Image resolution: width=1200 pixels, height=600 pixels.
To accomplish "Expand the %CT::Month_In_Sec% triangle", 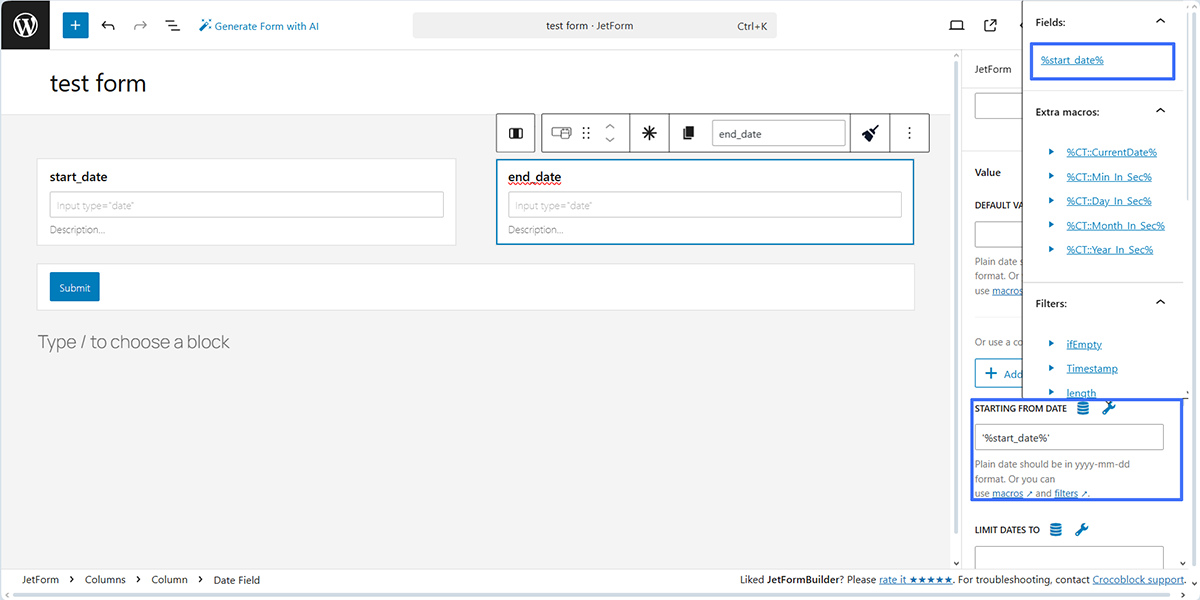I will (1052, 225).
